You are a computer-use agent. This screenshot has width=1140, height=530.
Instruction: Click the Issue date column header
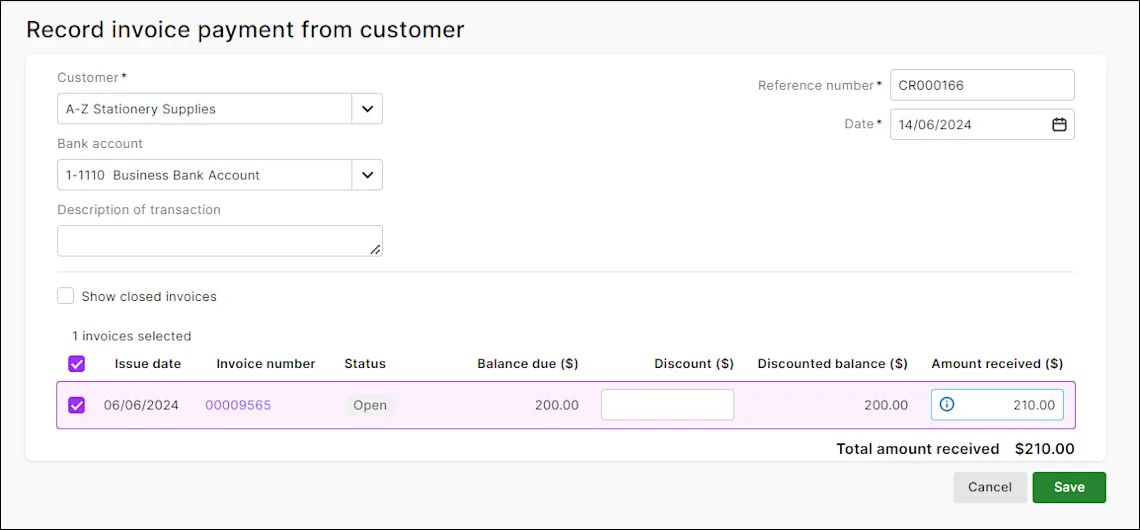point(148,364)
